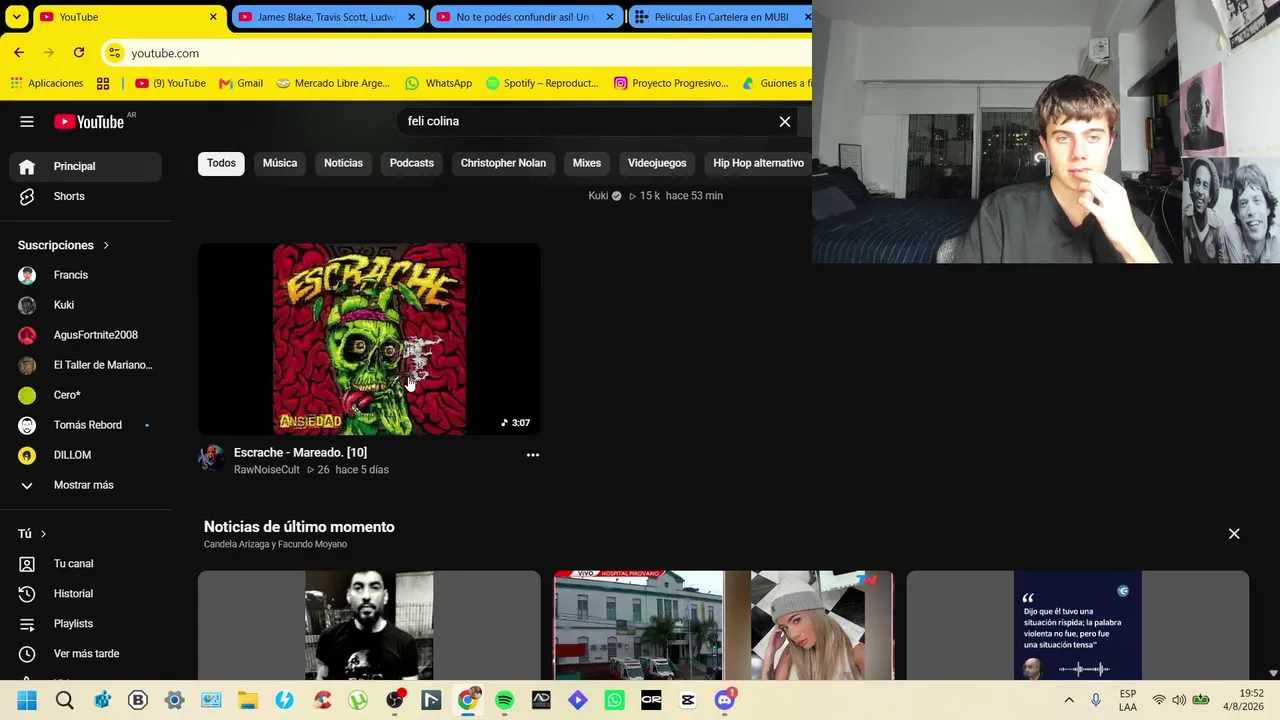The image size is (1280, 720).
Task: Open DILLOM subscription channel
Action: (x=85, y=455)
